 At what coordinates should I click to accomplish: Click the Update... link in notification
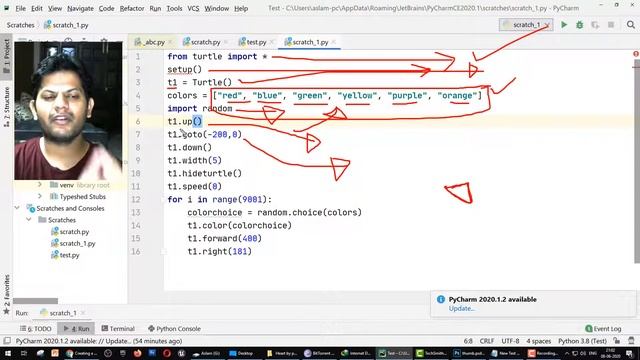pos(462,309)
